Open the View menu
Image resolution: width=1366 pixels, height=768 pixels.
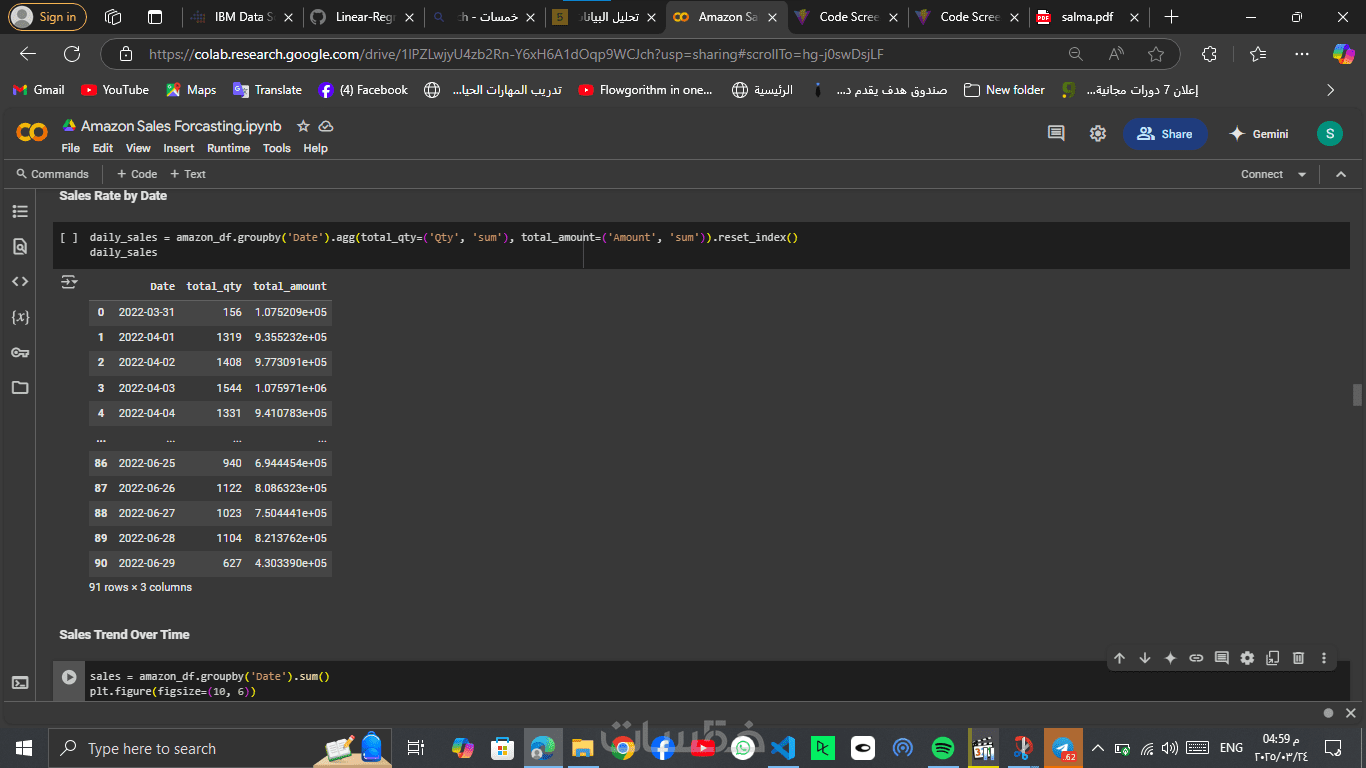[x=138, y=148]
